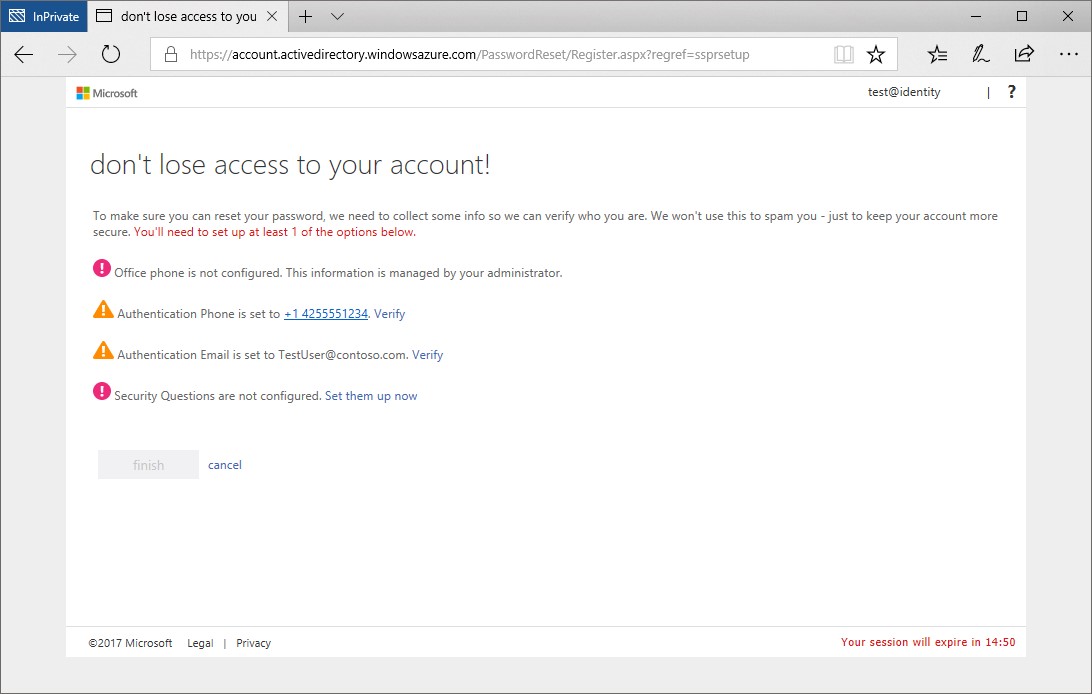The height and width of the screenshot is (694, 1092).
Task: Add page to favorites star
Action: [x=875, y=54]
